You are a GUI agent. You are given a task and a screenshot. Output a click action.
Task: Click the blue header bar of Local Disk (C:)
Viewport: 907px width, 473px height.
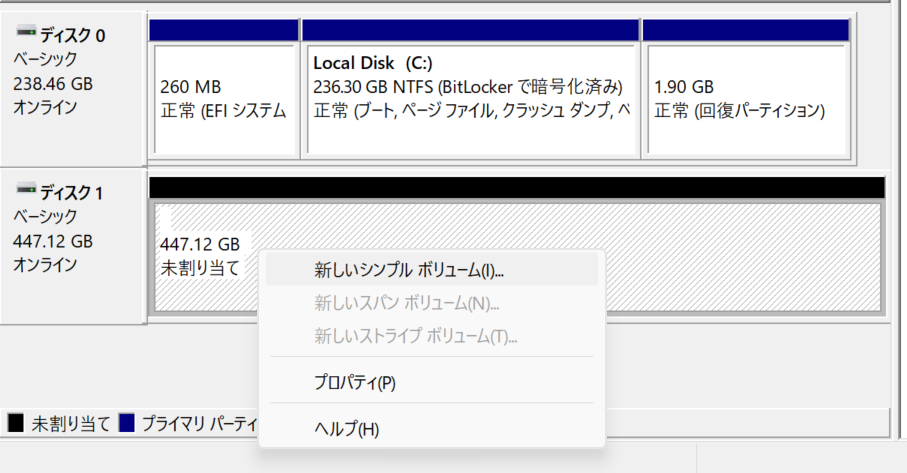click(471, 30)
